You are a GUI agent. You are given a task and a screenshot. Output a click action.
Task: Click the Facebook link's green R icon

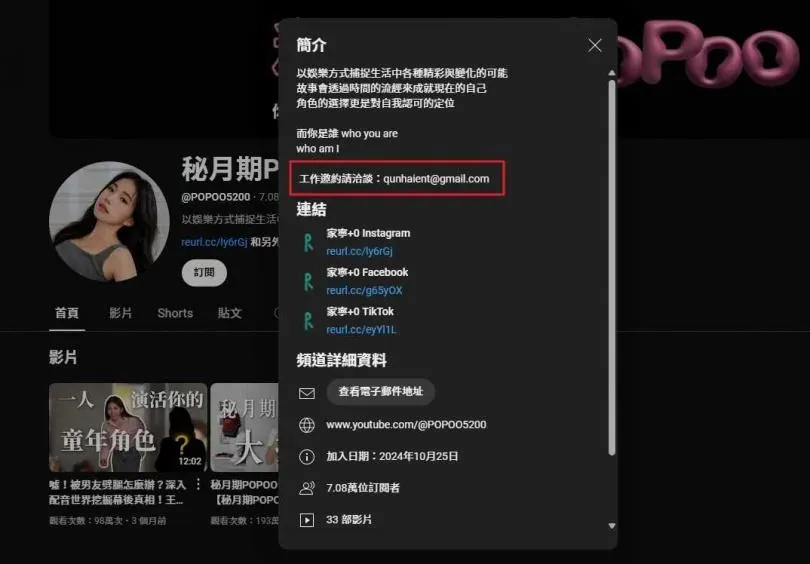tap(308, 282)
